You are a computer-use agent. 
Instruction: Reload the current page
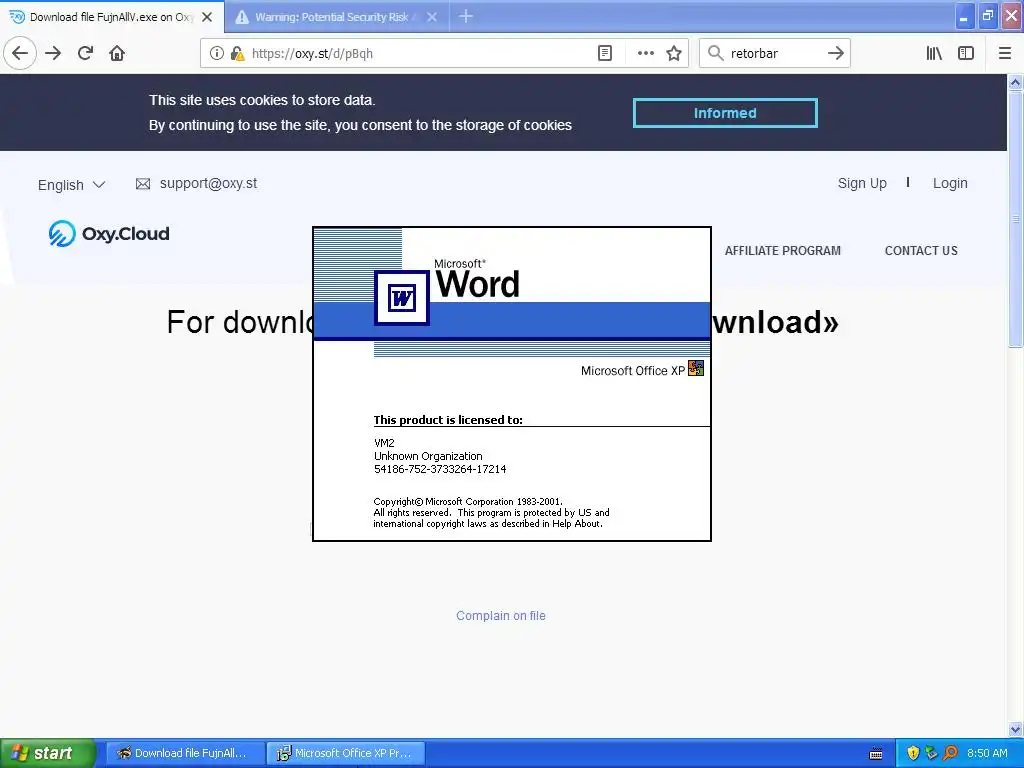pos(86,53)
